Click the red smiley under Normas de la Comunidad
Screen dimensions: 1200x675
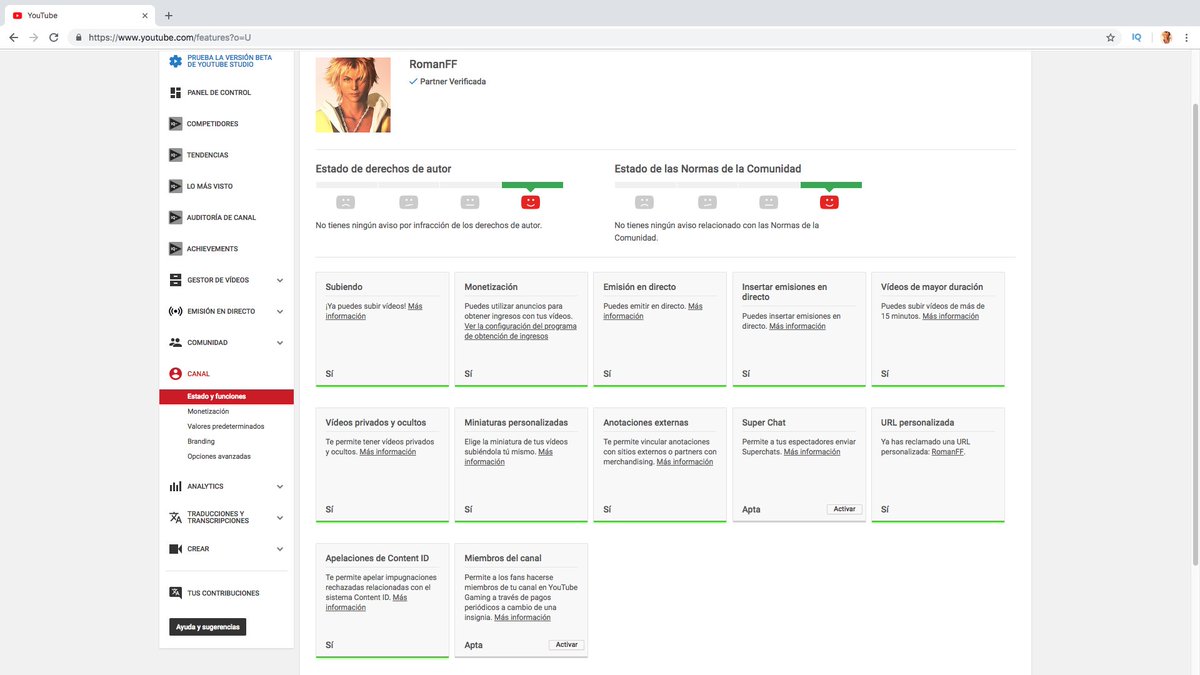[829, 202]
